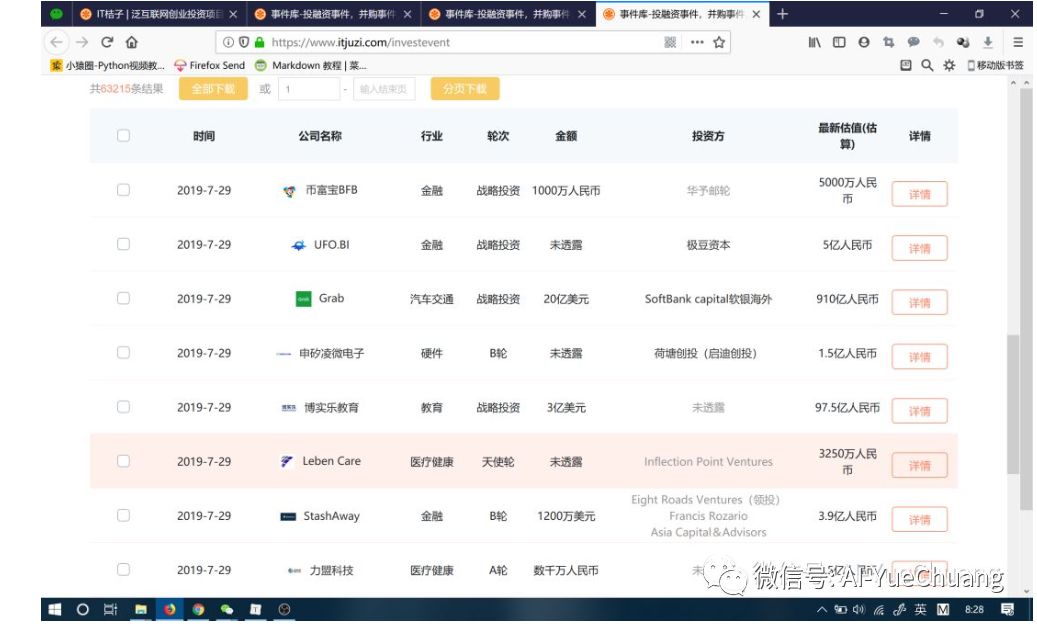Check the box for 币富宝BFB row
This screenshot has height=626, width=1037.
click(x=123, y=190)
